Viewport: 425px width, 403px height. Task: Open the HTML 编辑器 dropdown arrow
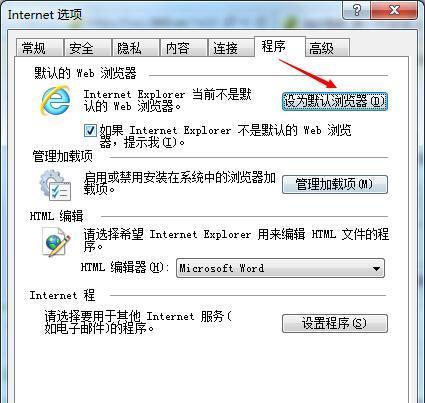pos(376,268)
